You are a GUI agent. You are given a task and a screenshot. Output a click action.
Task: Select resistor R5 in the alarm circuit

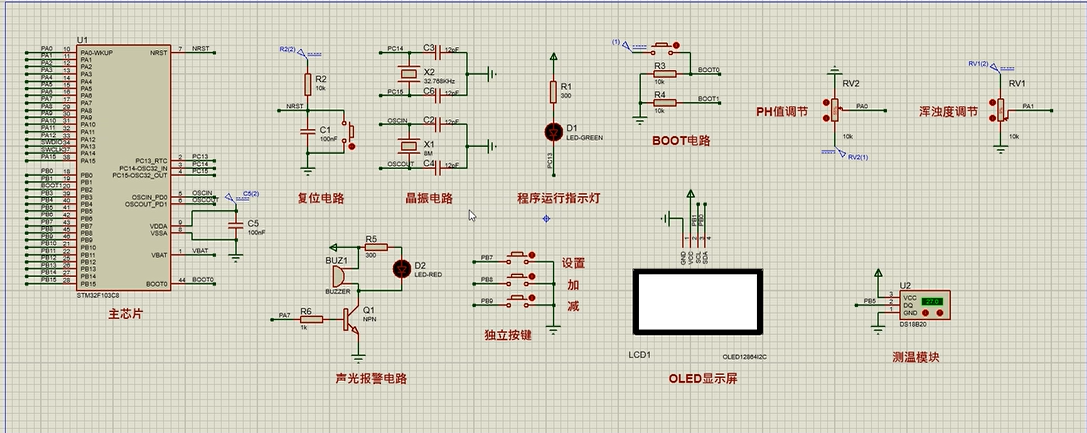pyautogui.click(x=375, y=247)
